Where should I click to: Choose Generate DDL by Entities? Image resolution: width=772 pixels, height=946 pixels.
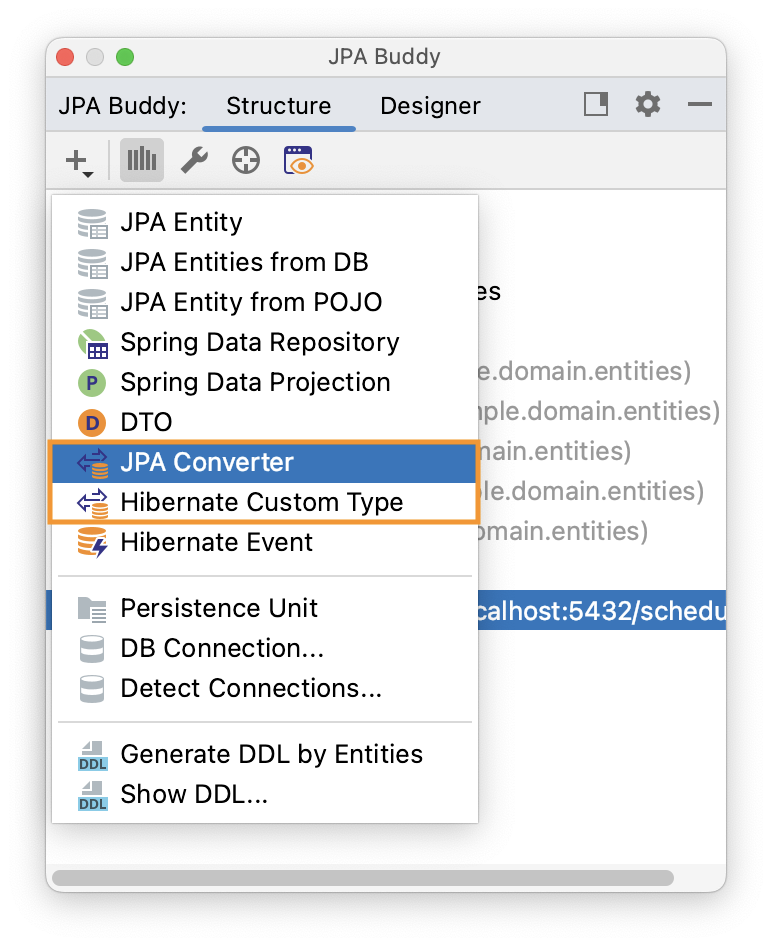[270, 754]
